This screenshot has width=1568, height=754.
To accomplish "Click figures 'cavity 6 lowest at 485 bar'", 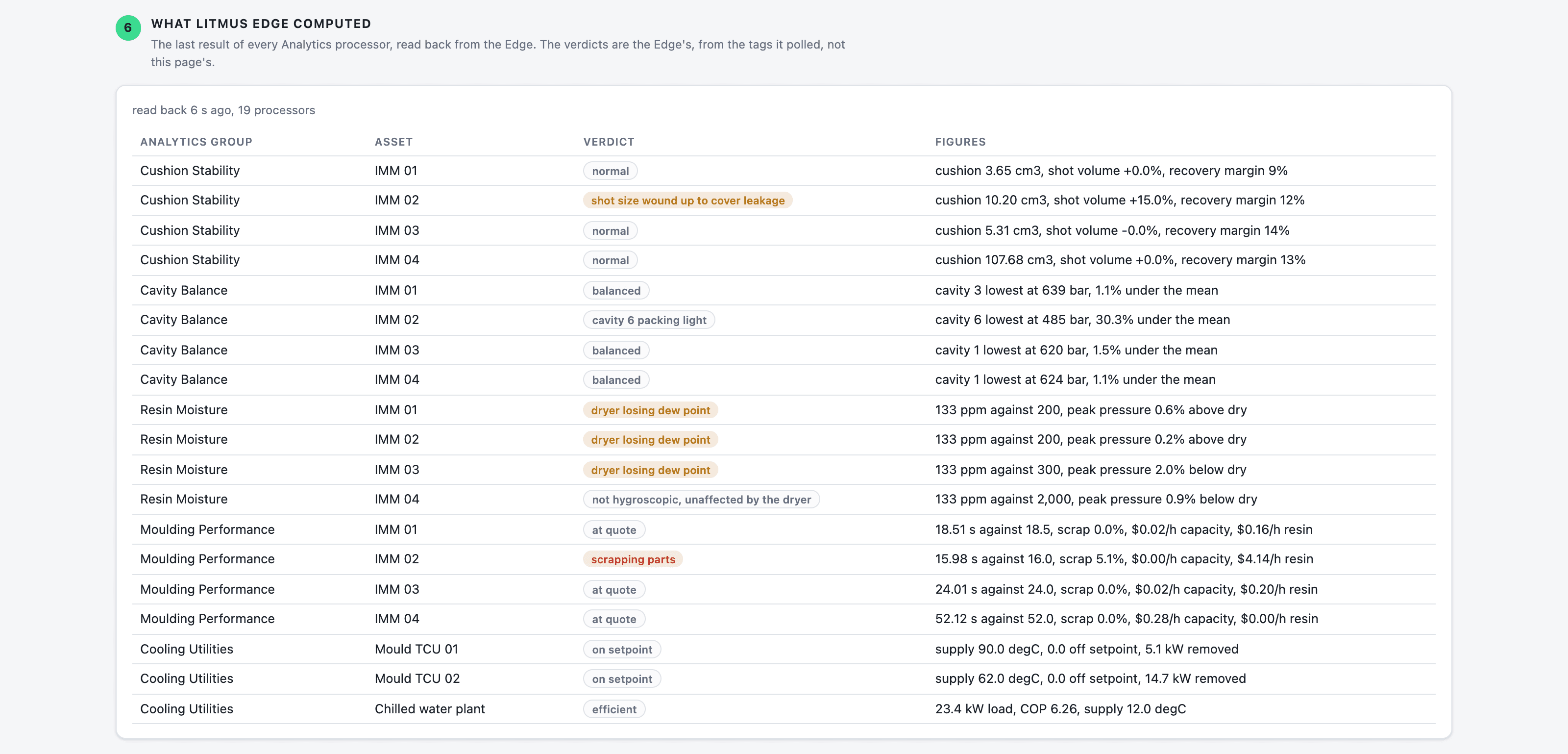I will [1012, 320].
